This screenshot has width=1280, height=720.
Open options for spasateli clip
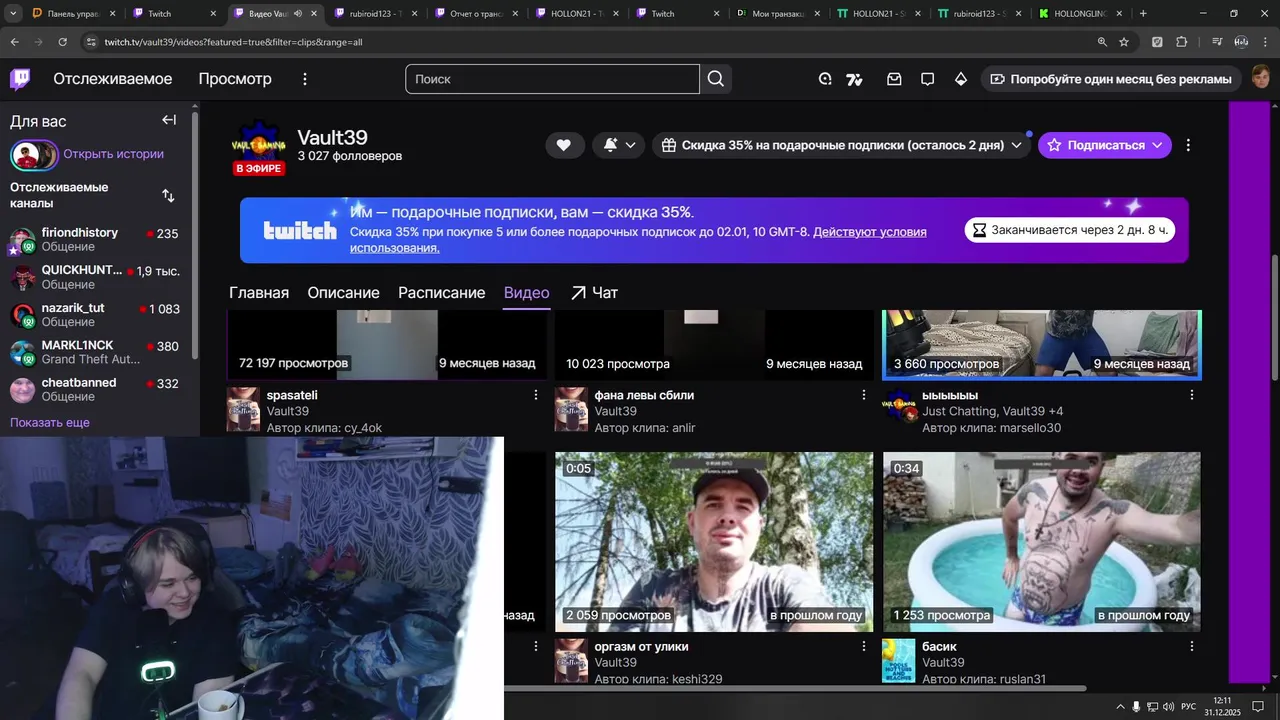point(536,395)
